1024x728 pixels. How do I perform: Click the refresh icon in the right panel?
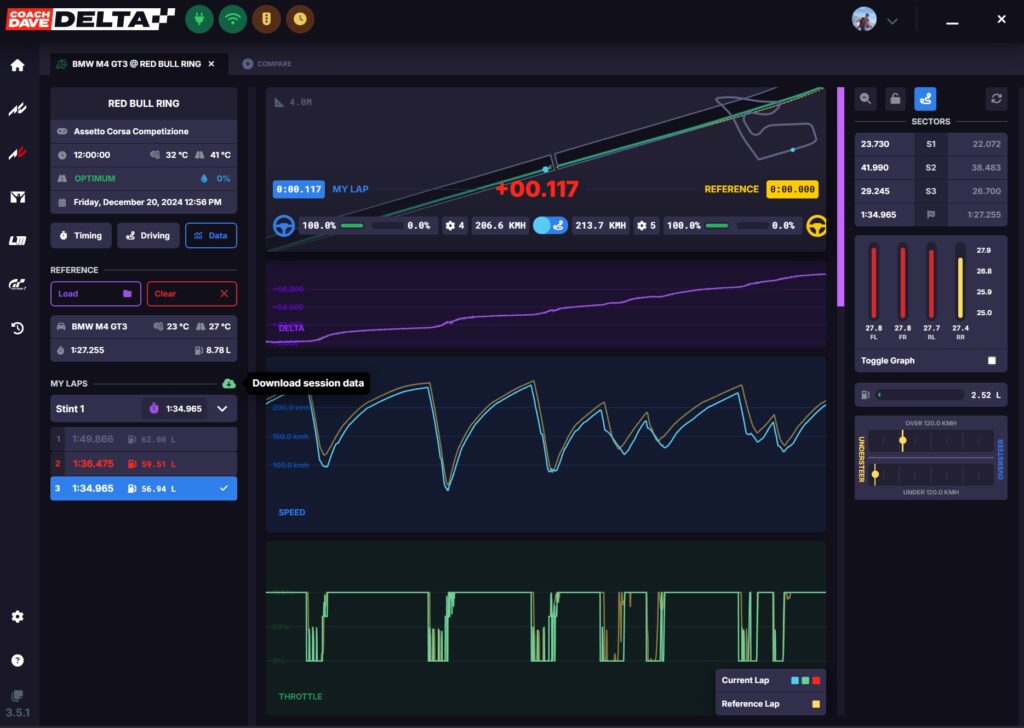(995, 98)
